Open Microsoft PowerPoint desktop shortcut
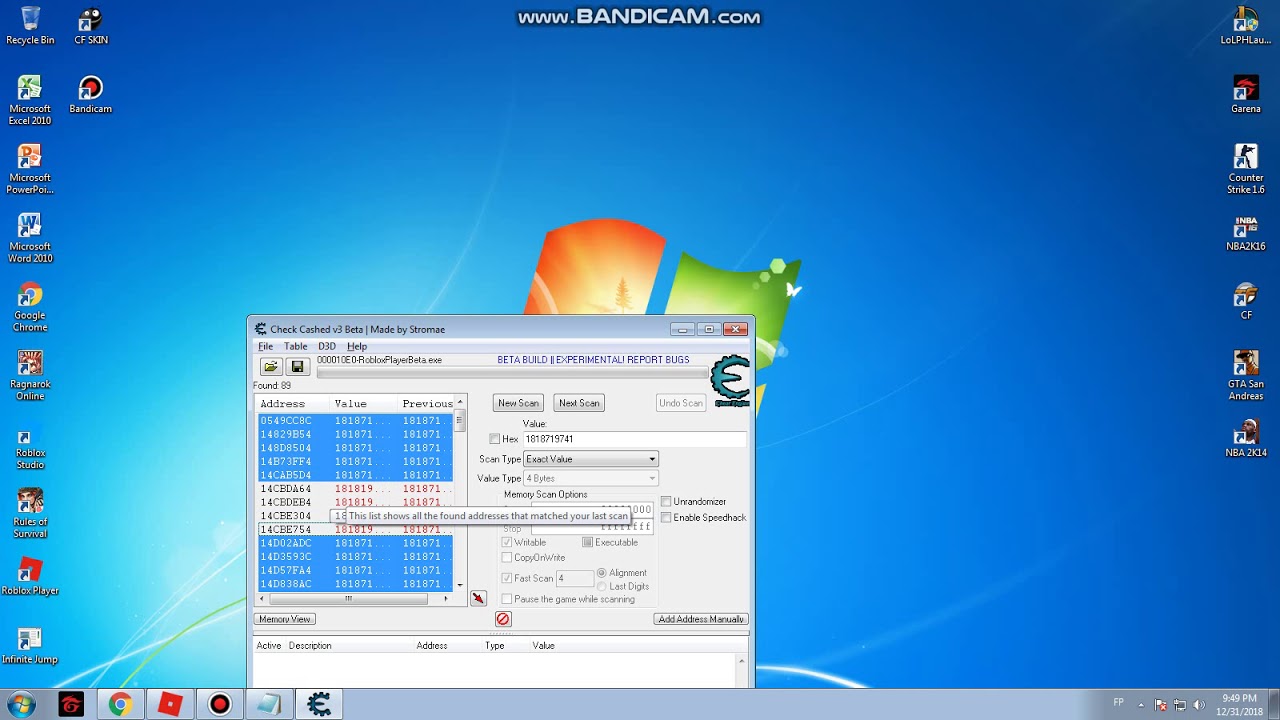Image resolution: width=1280 pixels, height=720 pixels. click(x=30, y=169)
